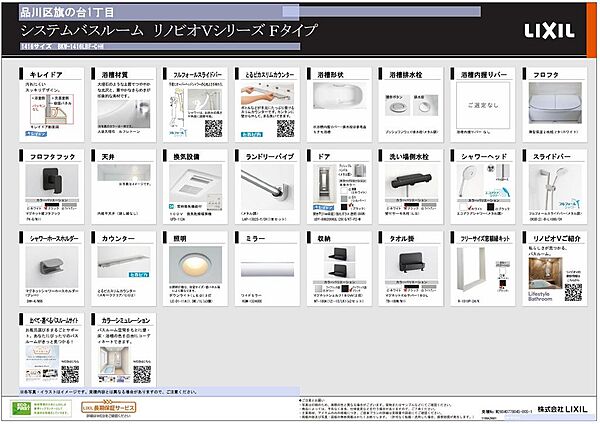Click the 'リノビオVご紹介' card title
Viewport: 600px width, 424px height.
(x=557, y=238)
